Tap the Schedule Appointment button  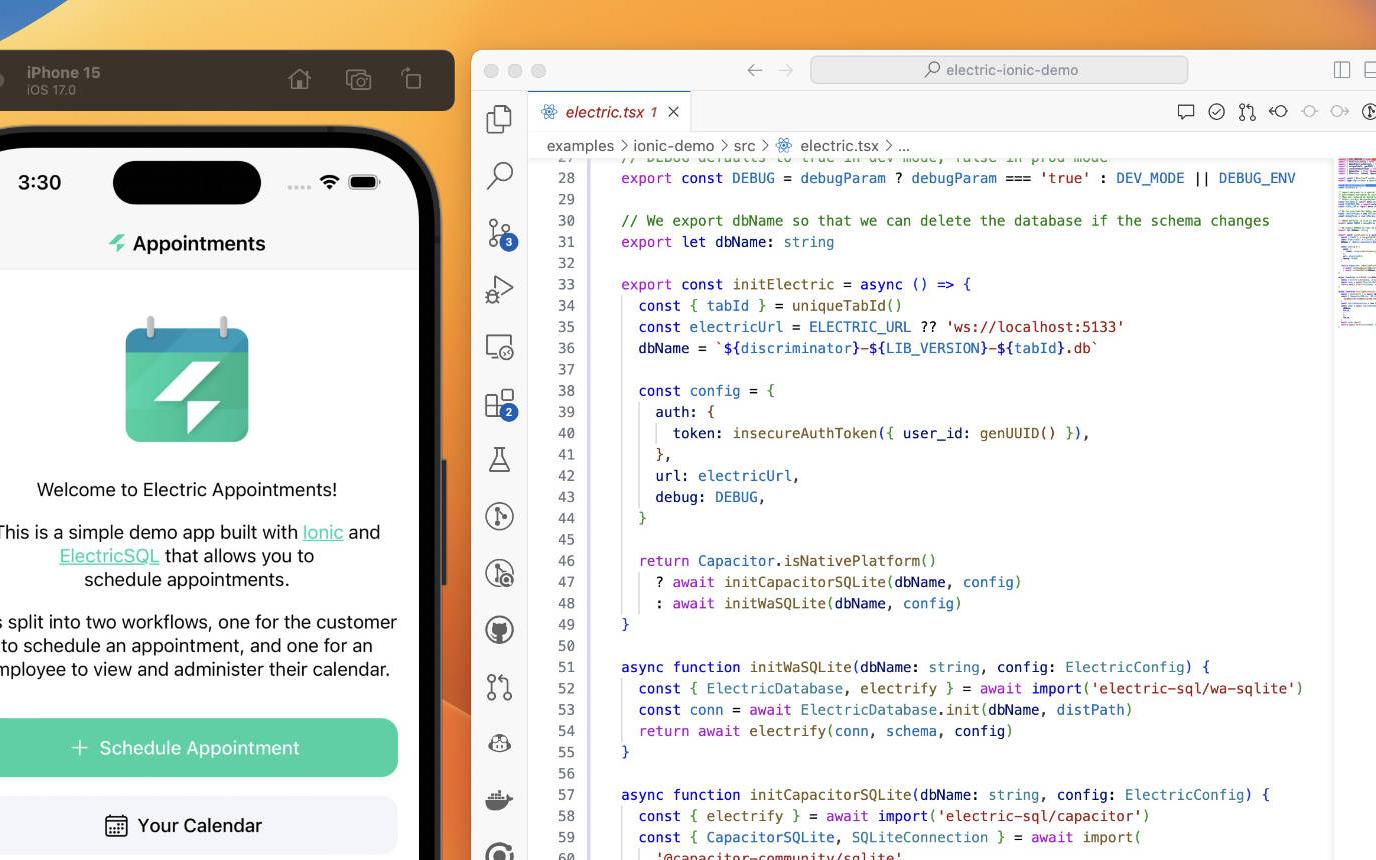click(186, 748)
